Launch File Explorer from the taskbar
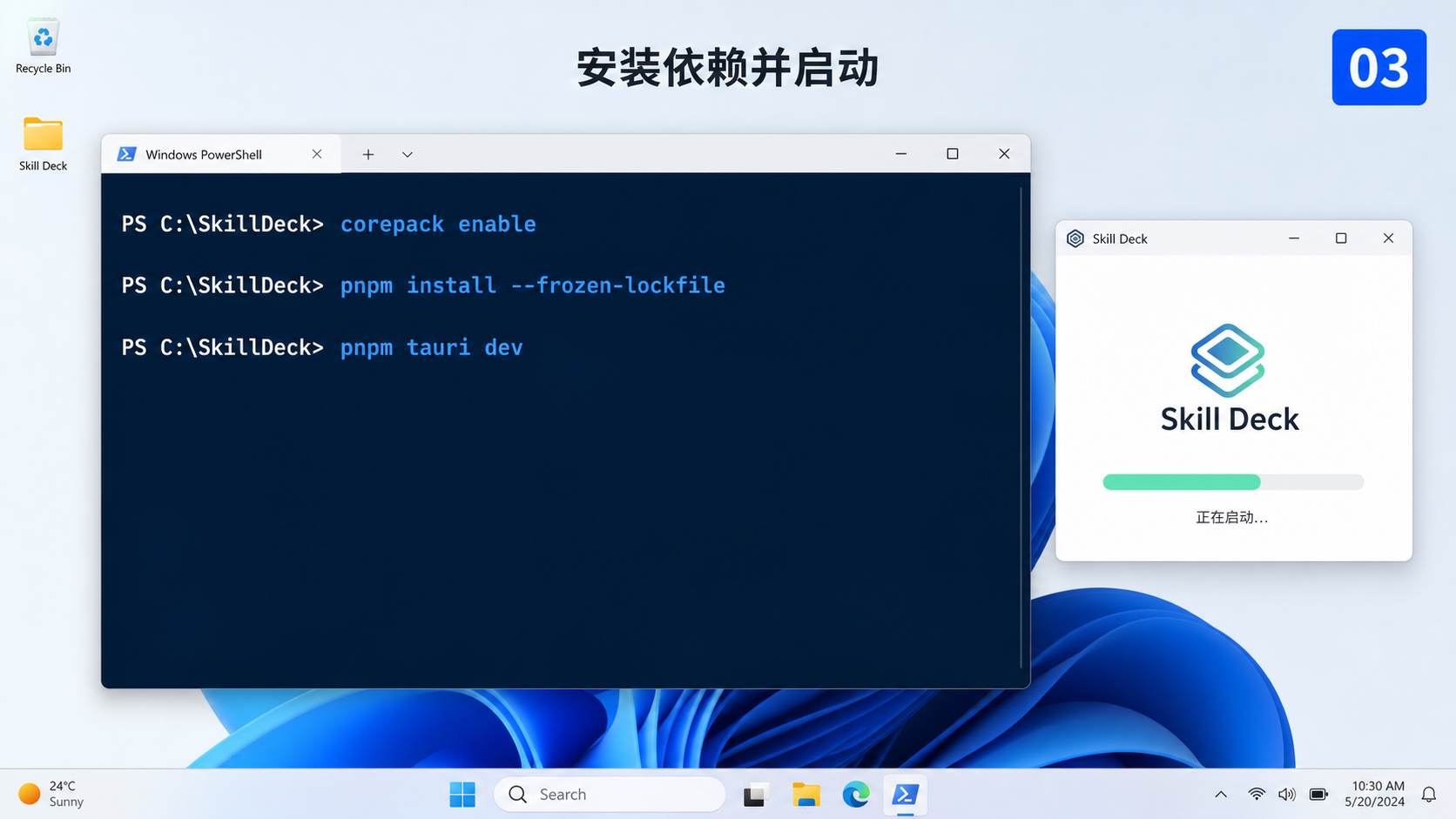The image size is (1456, 819). [x=806, y=795]
